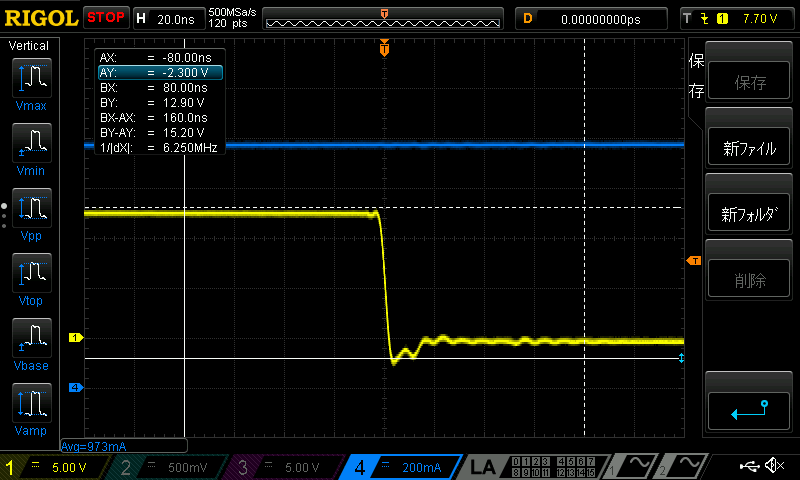Screen dimensions: 800x480
Task: Click the yellow channel 1 ground marker
Action: (x=76, y=338)
